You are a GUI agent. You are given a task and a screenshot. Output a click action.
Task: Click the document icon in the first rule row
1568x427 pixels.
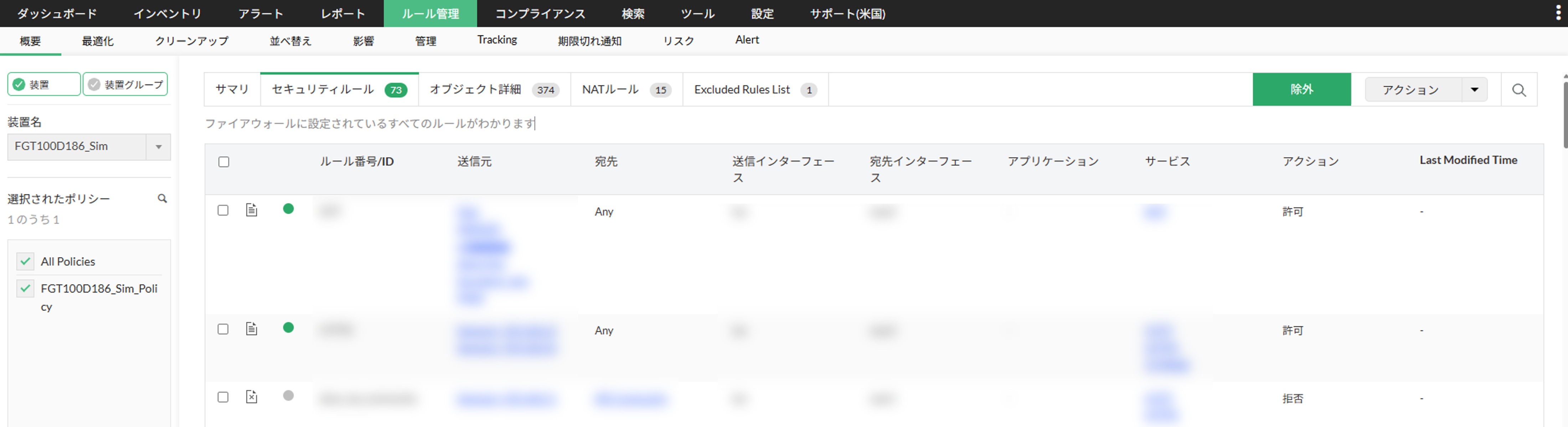click(251, 210)
